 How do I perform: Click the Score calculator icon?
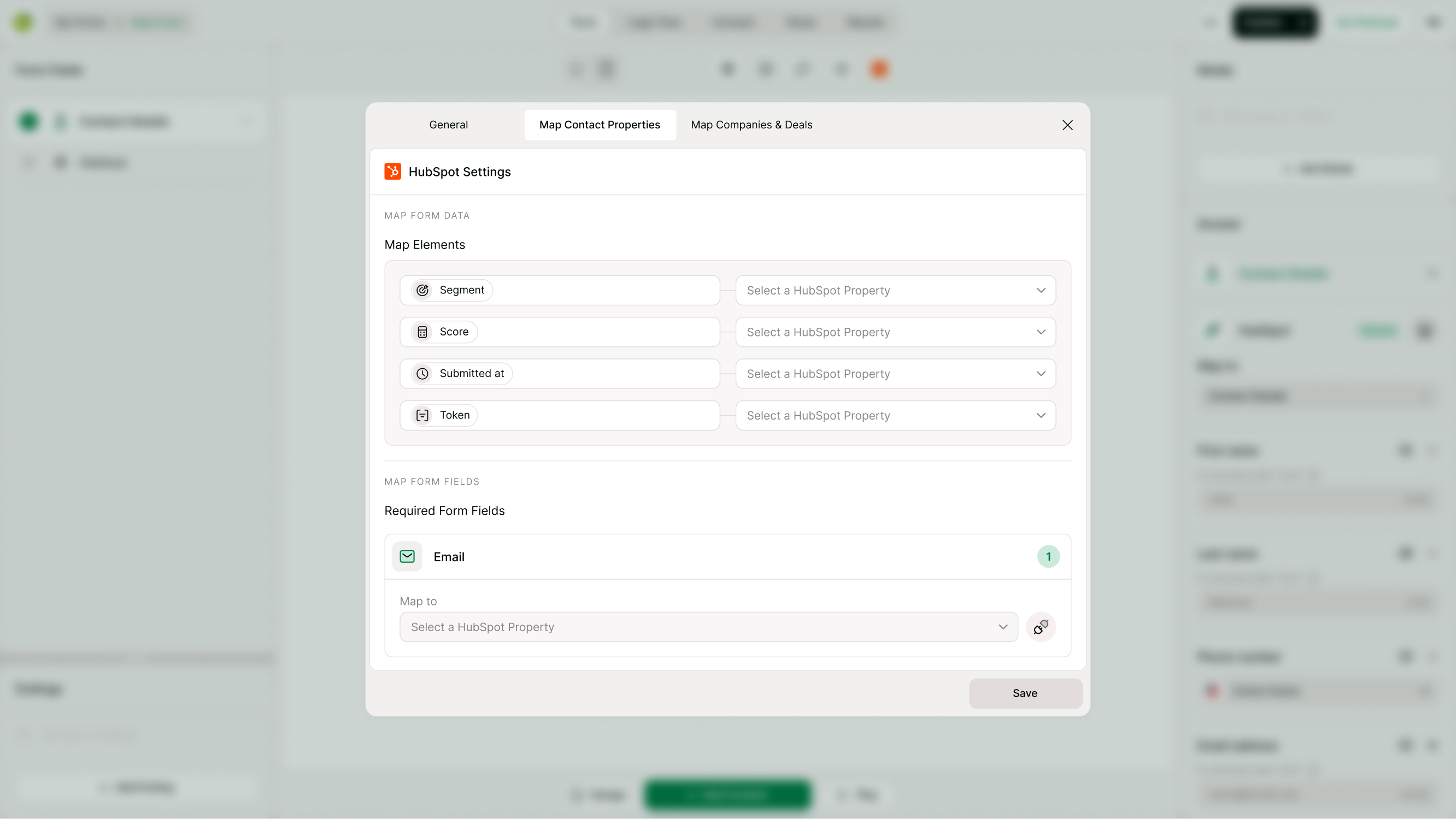coord(422,332)
